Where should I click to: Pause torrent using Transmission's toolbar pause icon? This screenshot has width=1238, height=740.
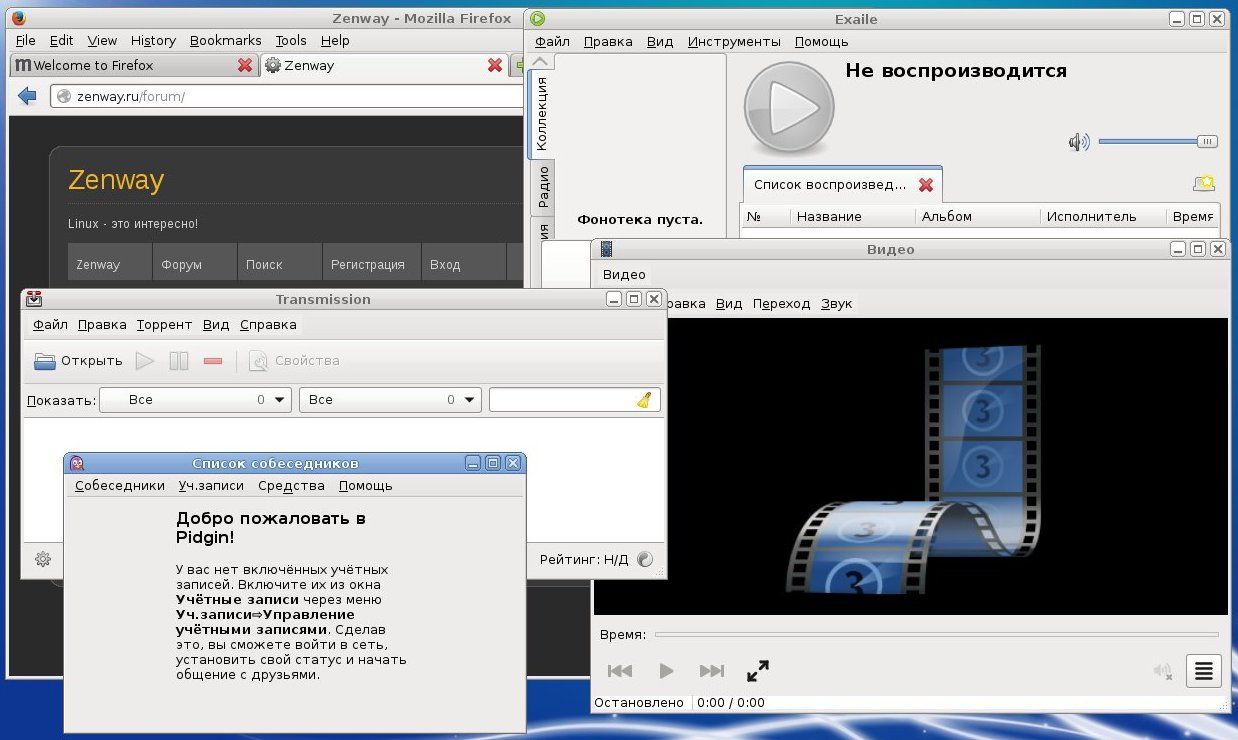(179, 361)
